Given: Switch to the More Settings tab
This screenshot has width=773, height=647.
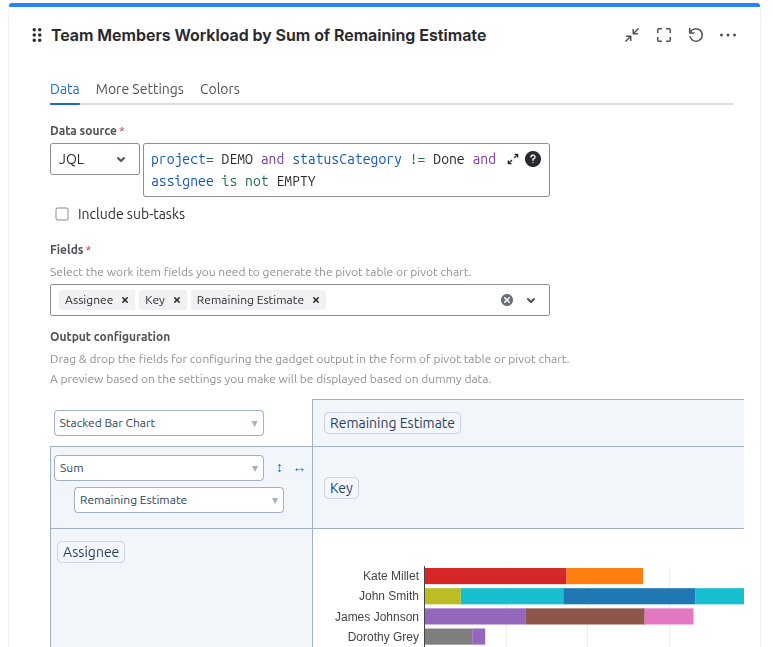Looking at the screenshot, I should pos(140,89).
